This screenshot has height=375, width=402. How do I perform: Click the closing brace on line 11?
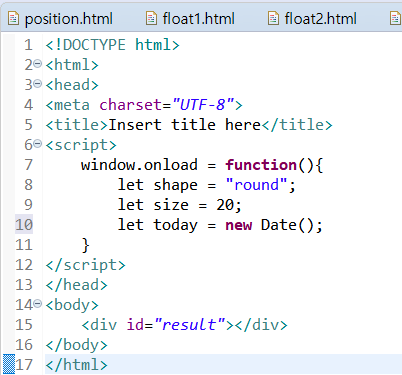(x=86, y=245)
